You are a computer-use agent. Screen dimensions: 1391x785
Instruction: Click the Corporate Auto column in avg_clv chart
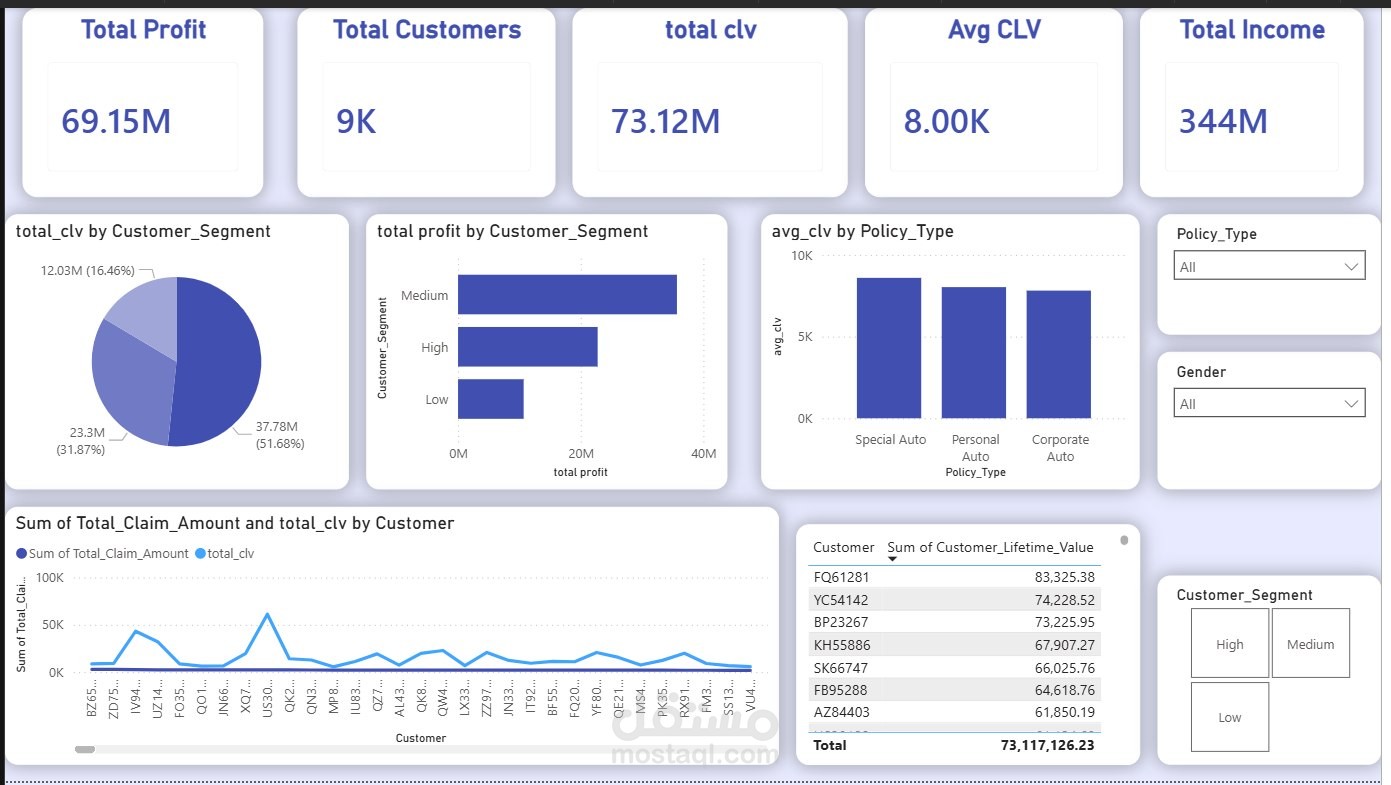click(1059, 355)
